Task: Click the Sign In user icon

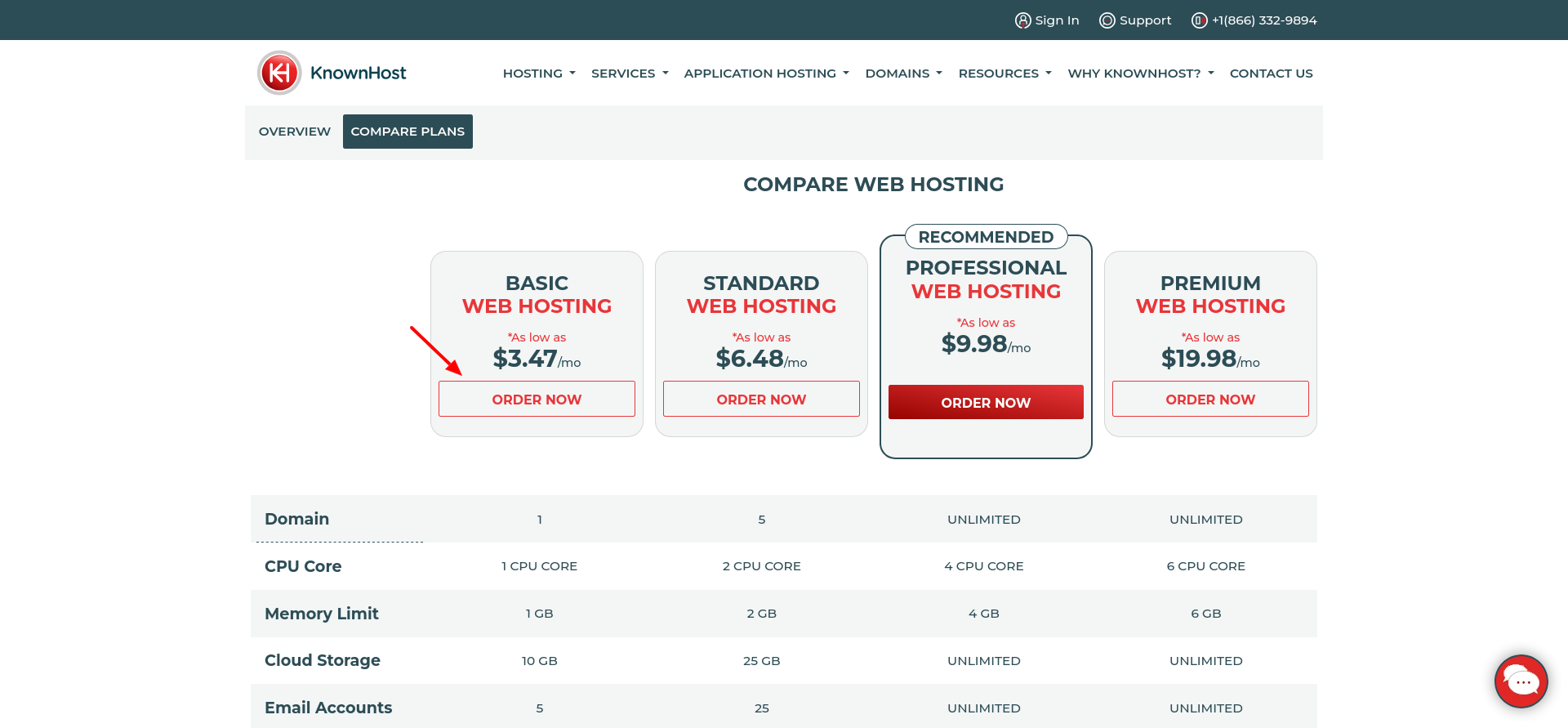Action: click(1022, 20)
